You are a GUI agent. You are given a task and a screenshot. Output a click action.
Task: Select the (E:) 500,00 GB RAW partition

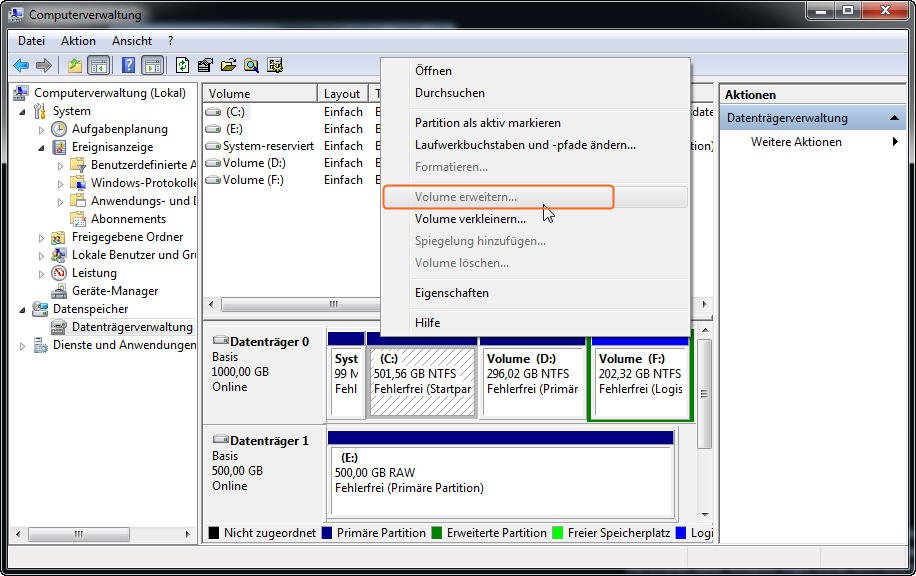tap(502, 481)
